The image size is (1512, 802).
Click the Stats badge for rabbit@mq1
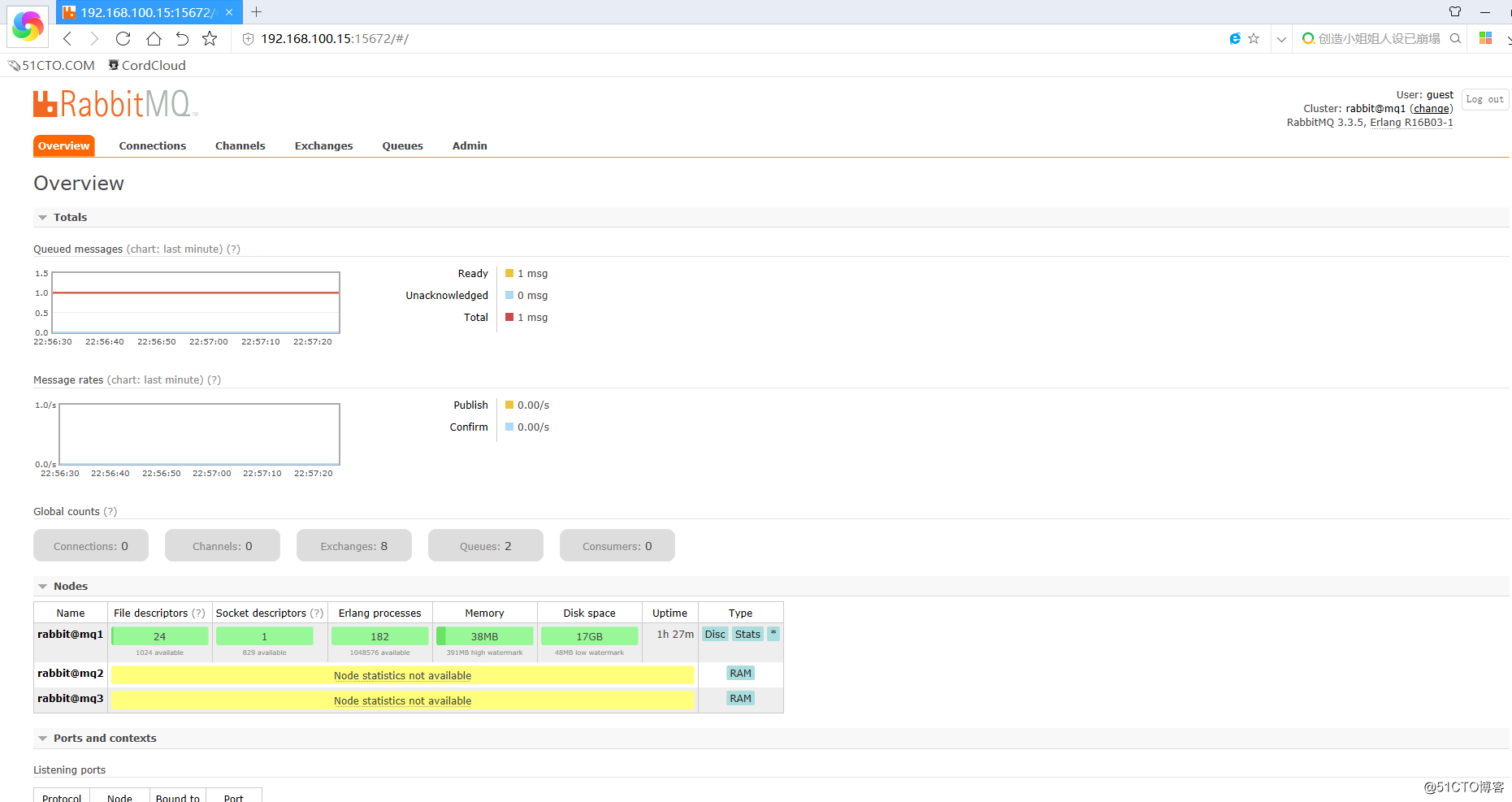click(747, 634)
